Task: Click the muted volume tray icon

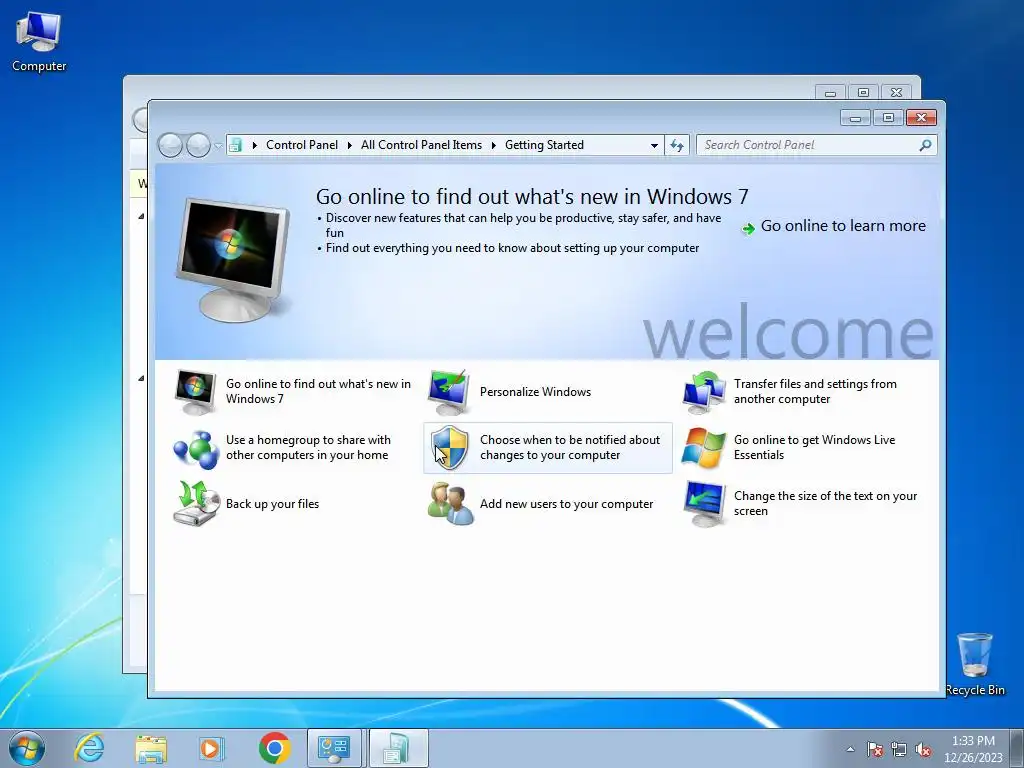Action: (x=923, y=749)
